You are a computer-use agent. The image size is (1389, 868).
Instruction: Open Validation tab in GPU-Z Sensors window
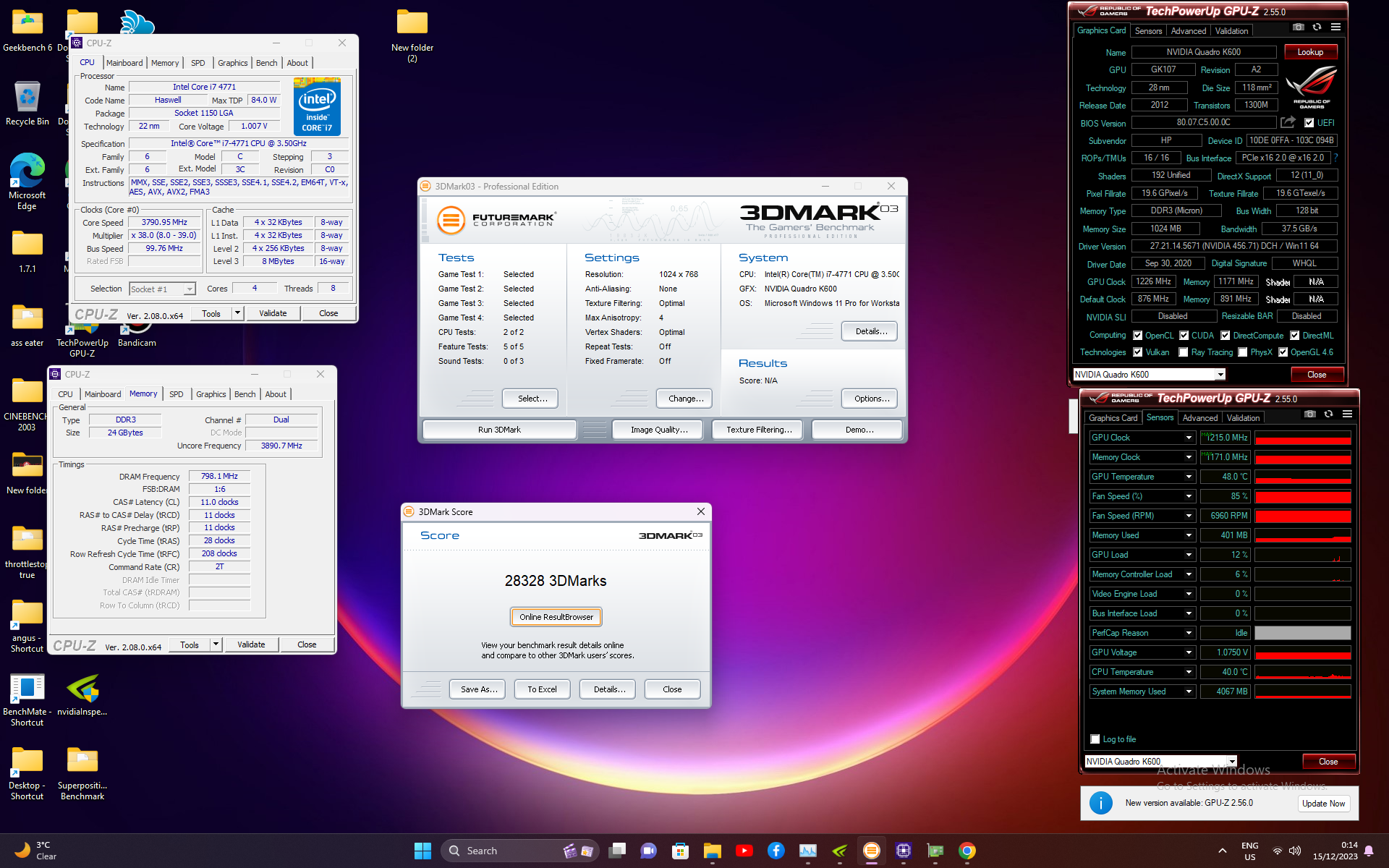click(1244, 418)
